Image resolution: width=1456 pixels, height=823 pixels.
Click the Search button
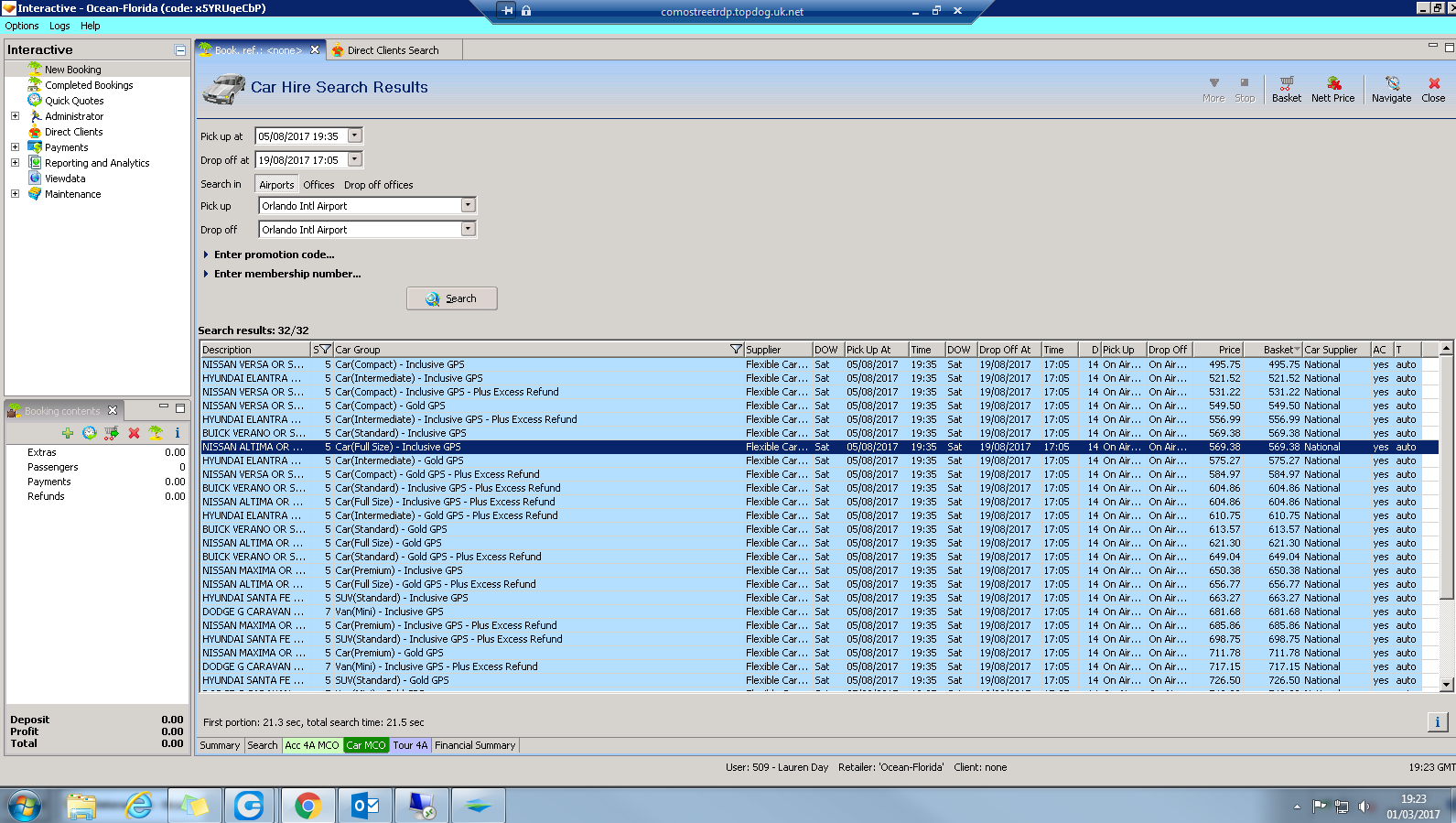click(452, 298)
